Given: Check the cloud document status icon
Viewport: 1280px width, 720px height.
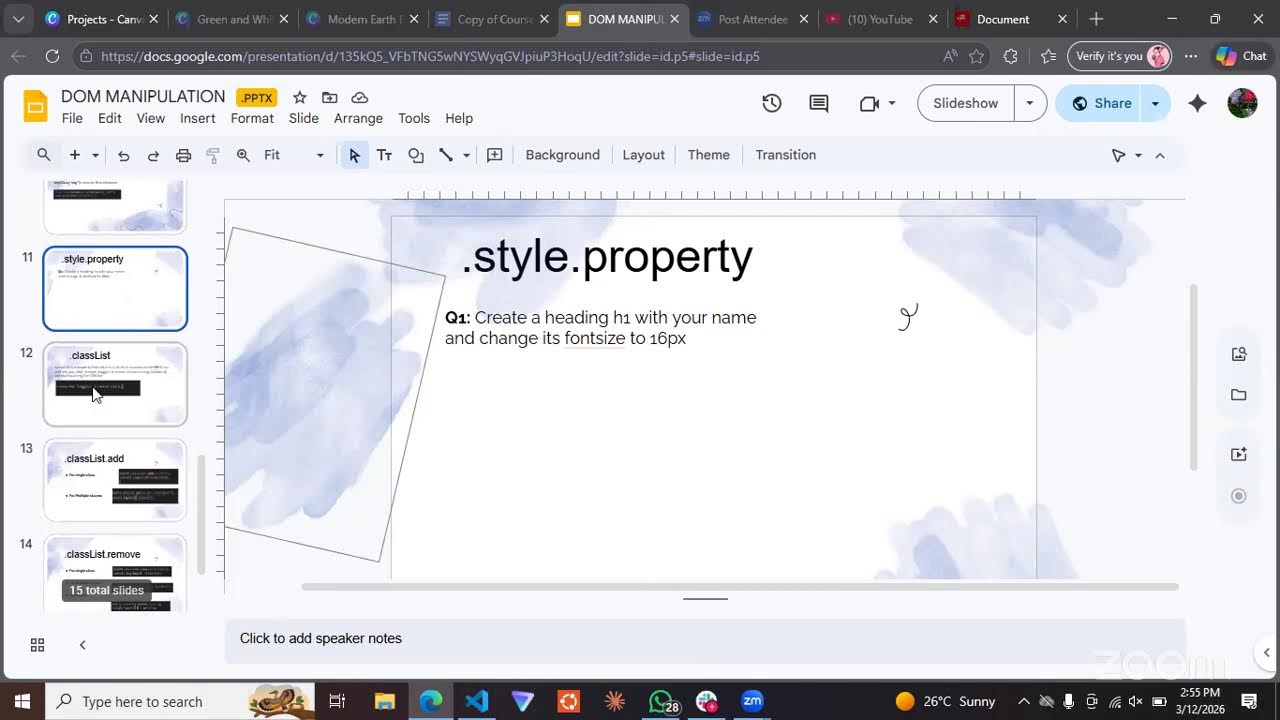Looking at the screenshot, I should tap(360, 97).
